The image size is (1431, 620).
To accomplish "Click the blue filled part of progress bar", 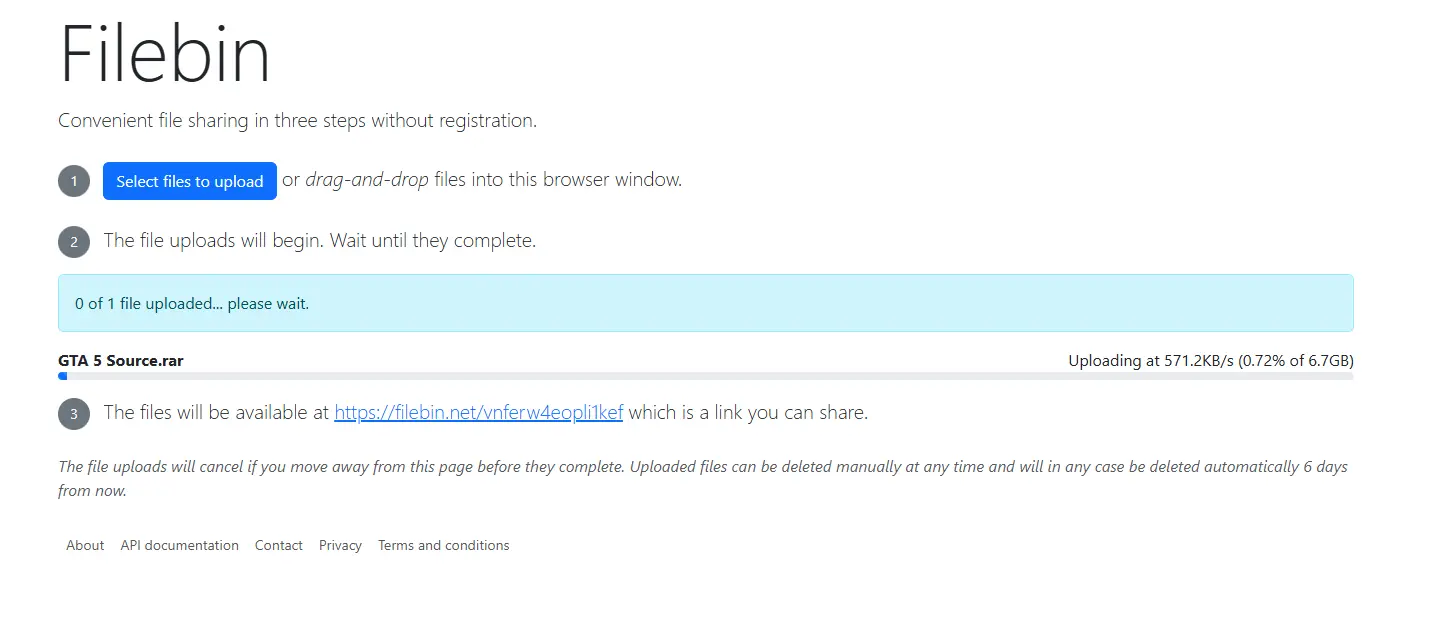I will click(63, 376).
